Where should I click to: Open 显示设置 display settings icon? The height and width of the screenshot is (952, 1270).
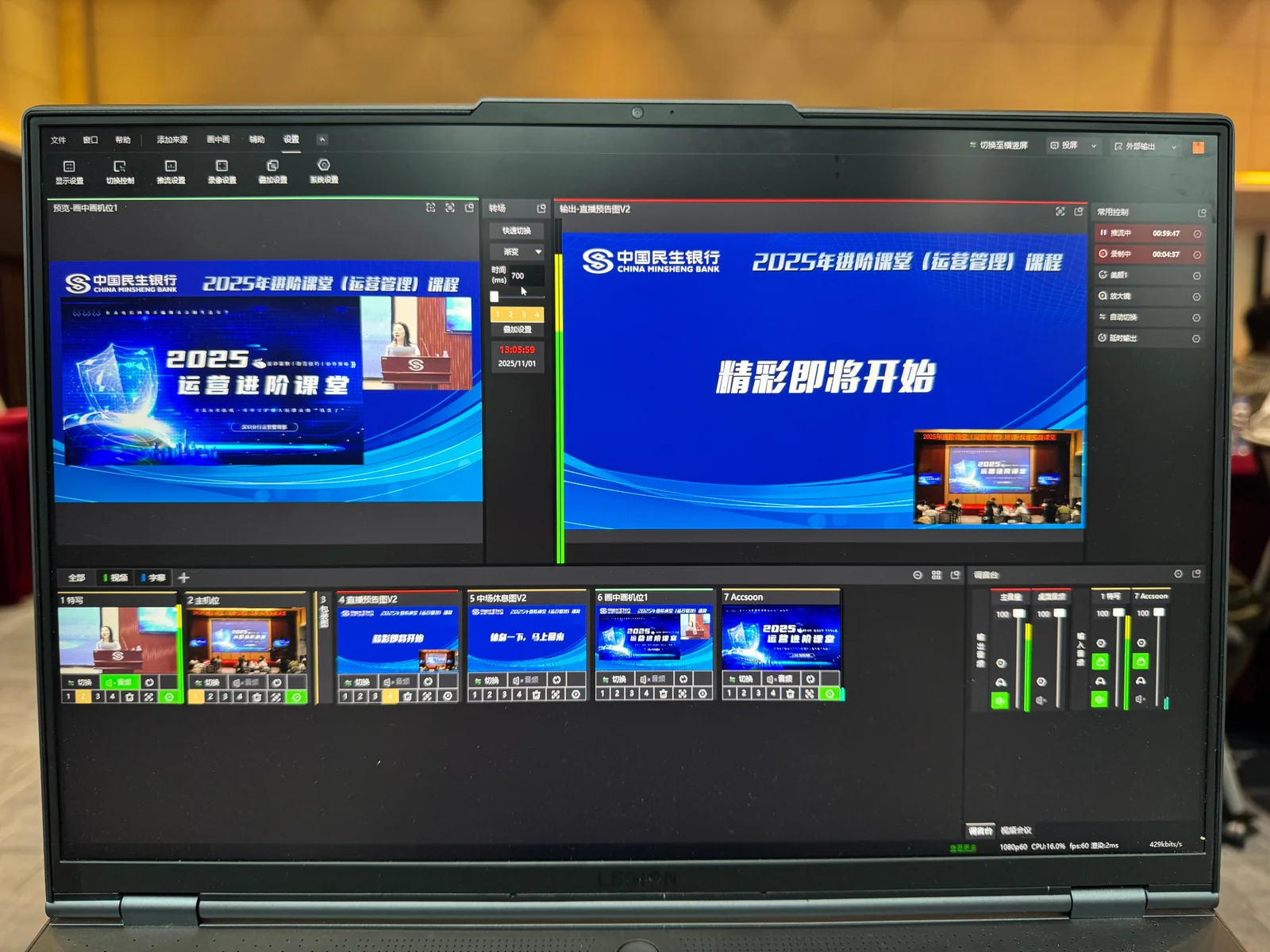(69, 171)
